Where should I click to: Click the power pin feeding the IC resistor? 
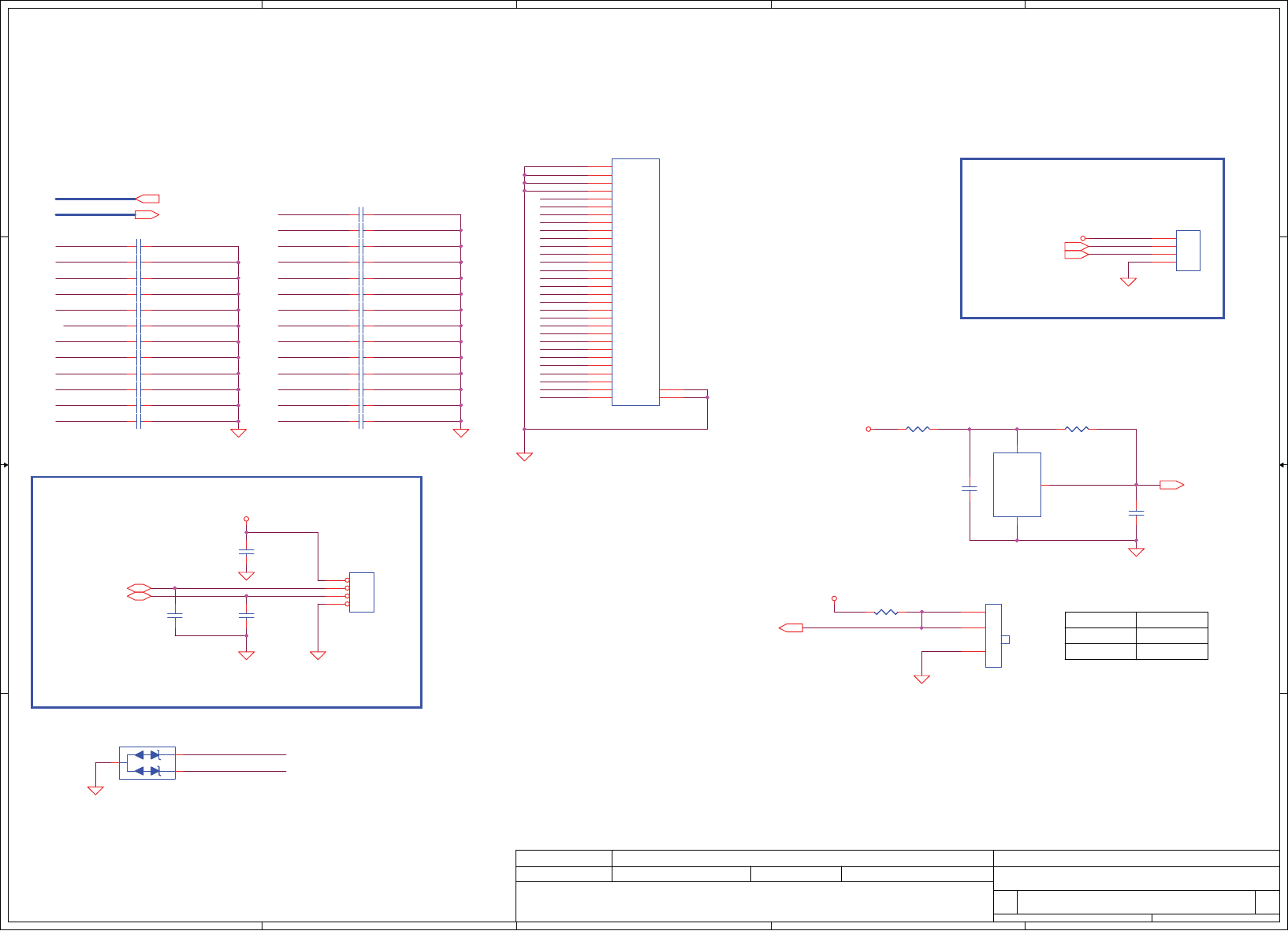click(869, 429)
